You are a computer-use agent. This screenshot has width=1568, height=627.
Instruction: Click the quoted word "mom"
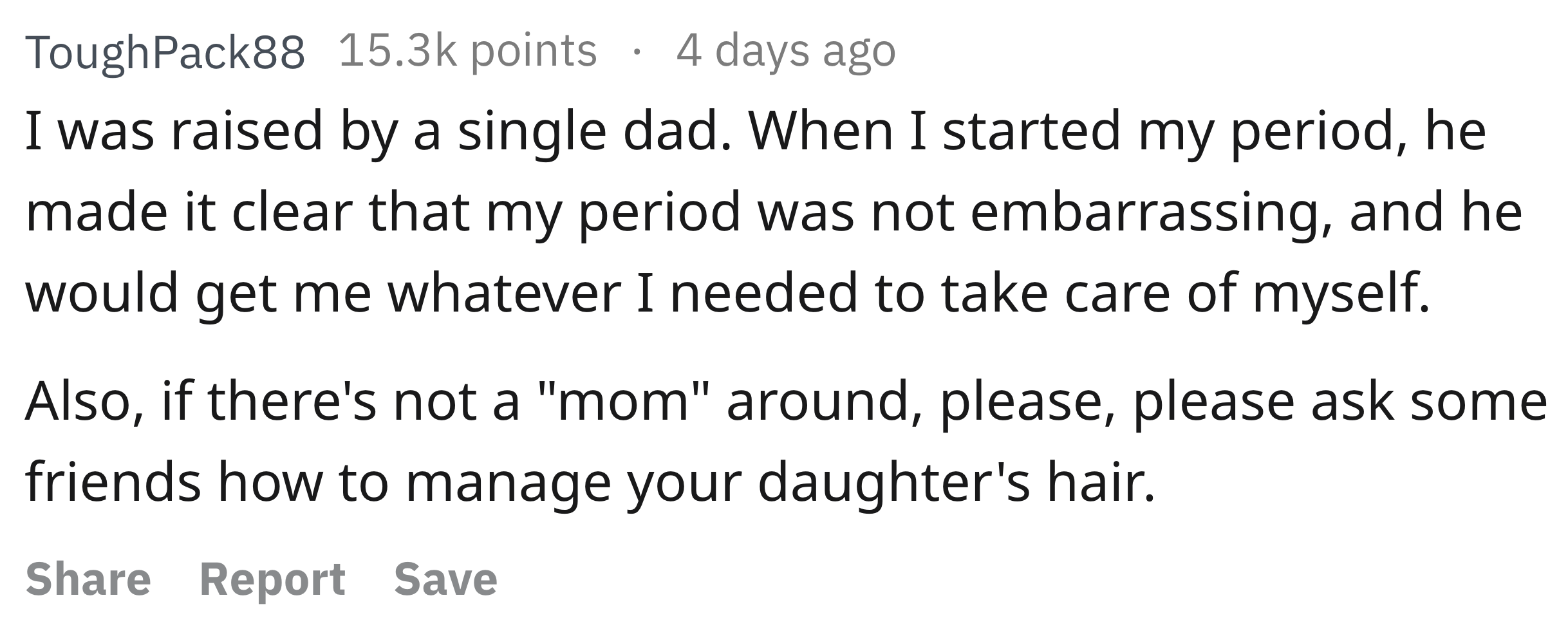tap(623, 399)
